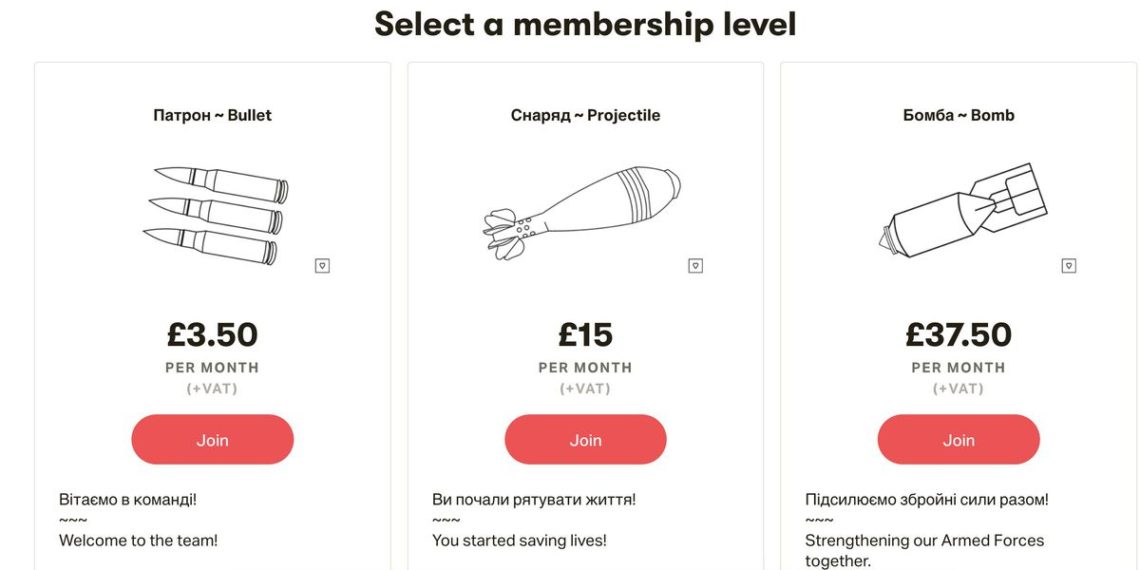Click the "Select a membership level" heading

click(x=585, y=24)
